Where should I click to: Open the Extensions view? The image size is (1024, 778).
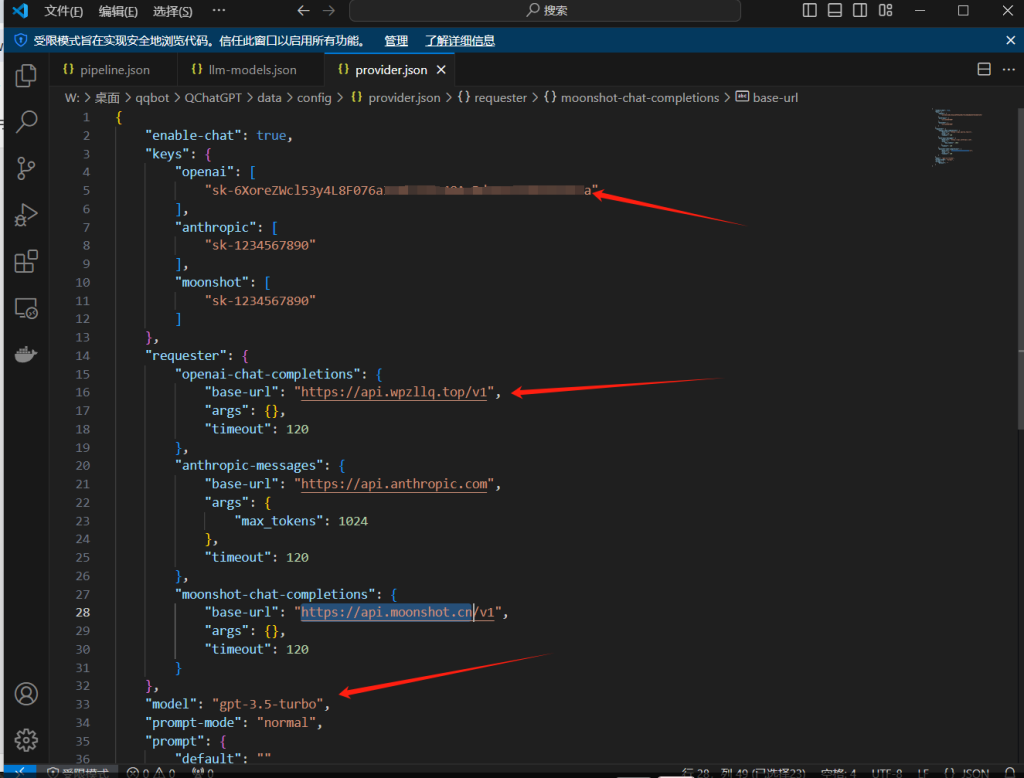[x=27, y=262]
